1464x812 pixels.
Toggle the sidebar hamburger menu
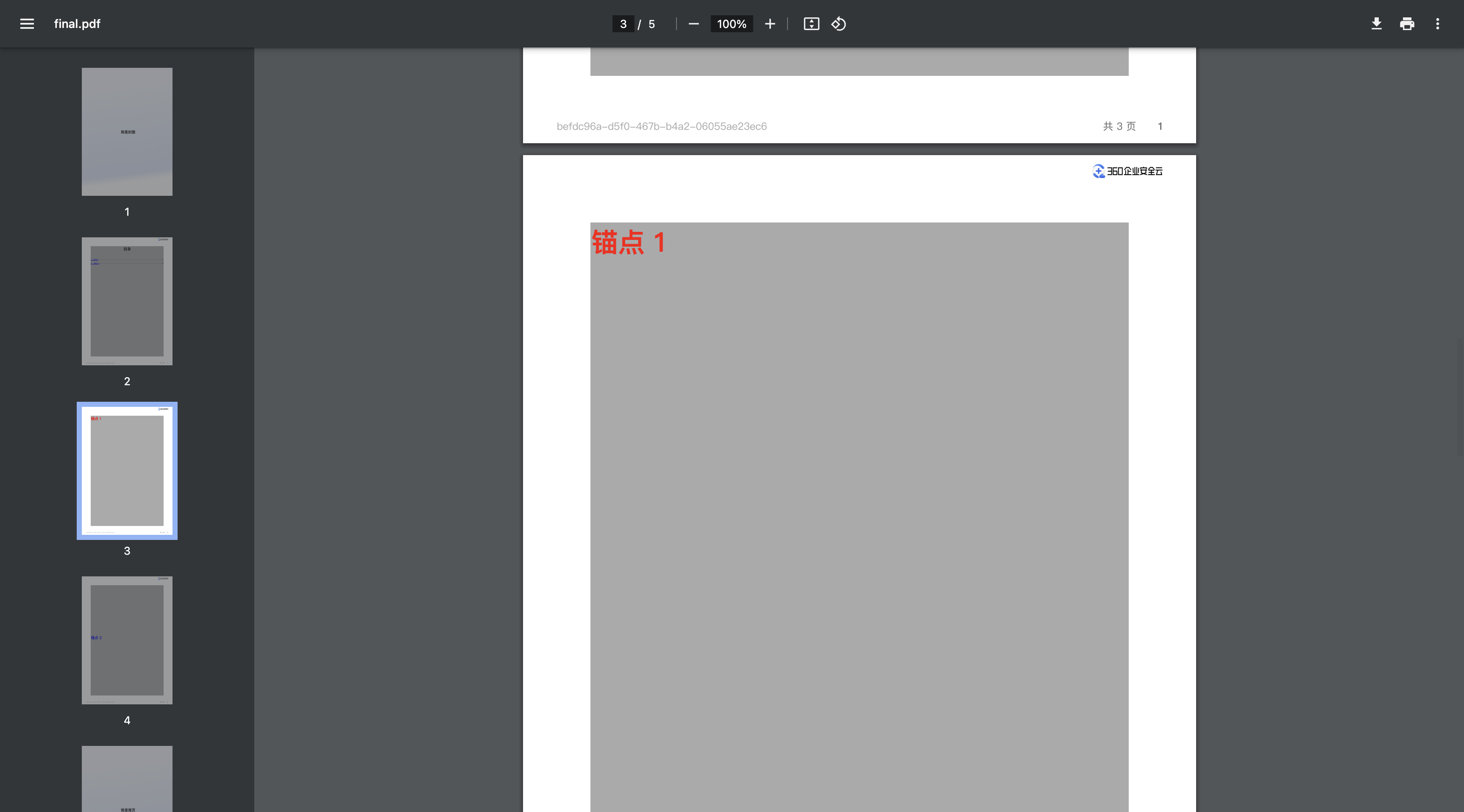coord(27,24)
